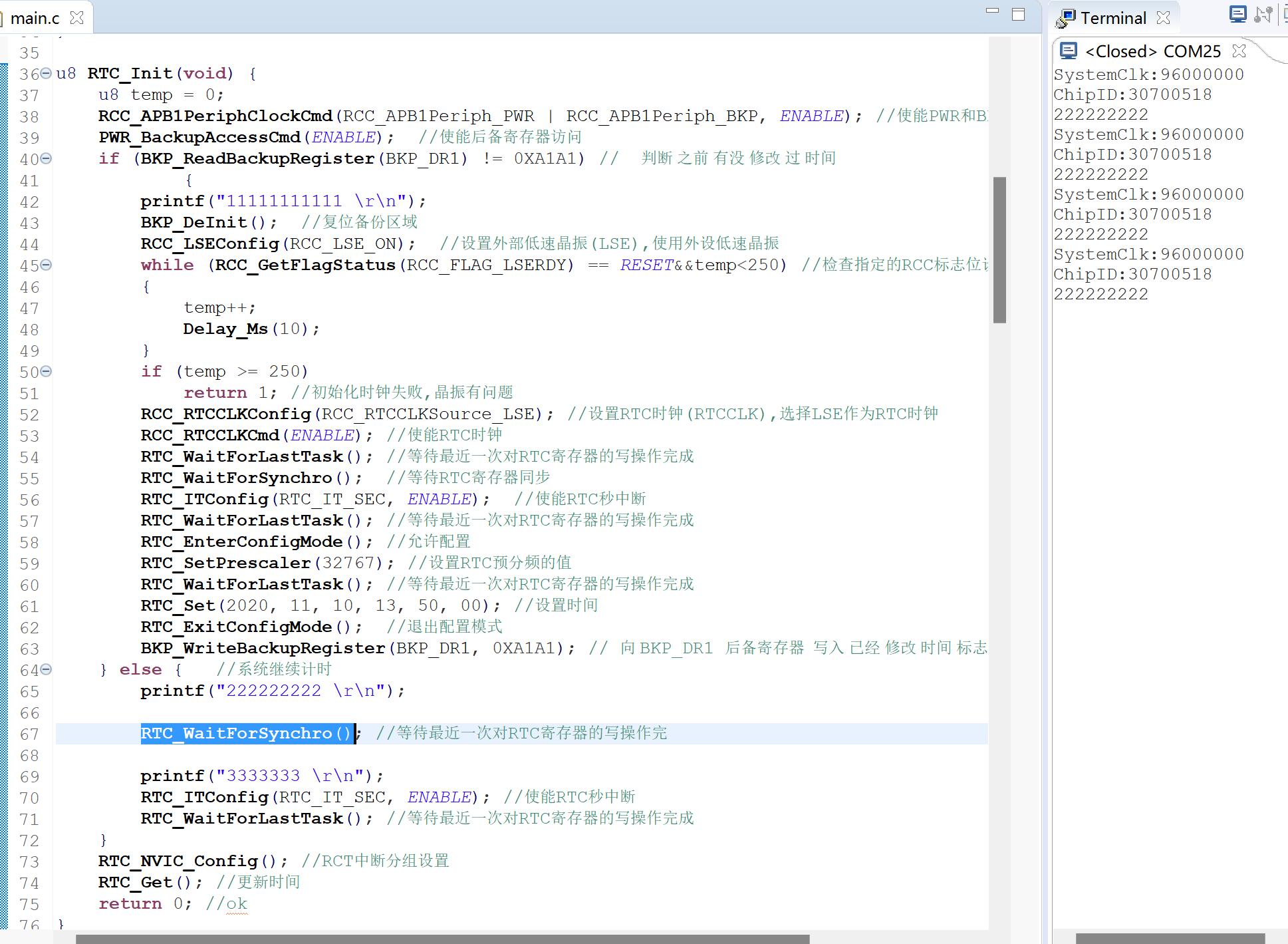Select the Terminal view tab

1113,18
